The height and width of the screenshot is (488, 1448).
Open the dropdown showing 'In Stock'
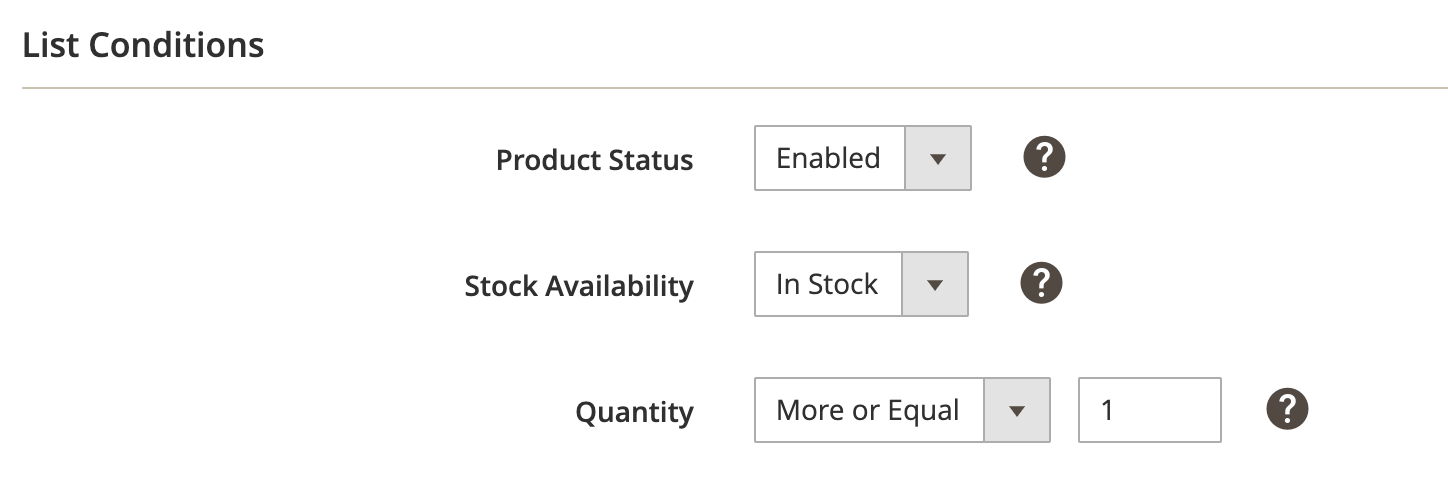point(860,284)
